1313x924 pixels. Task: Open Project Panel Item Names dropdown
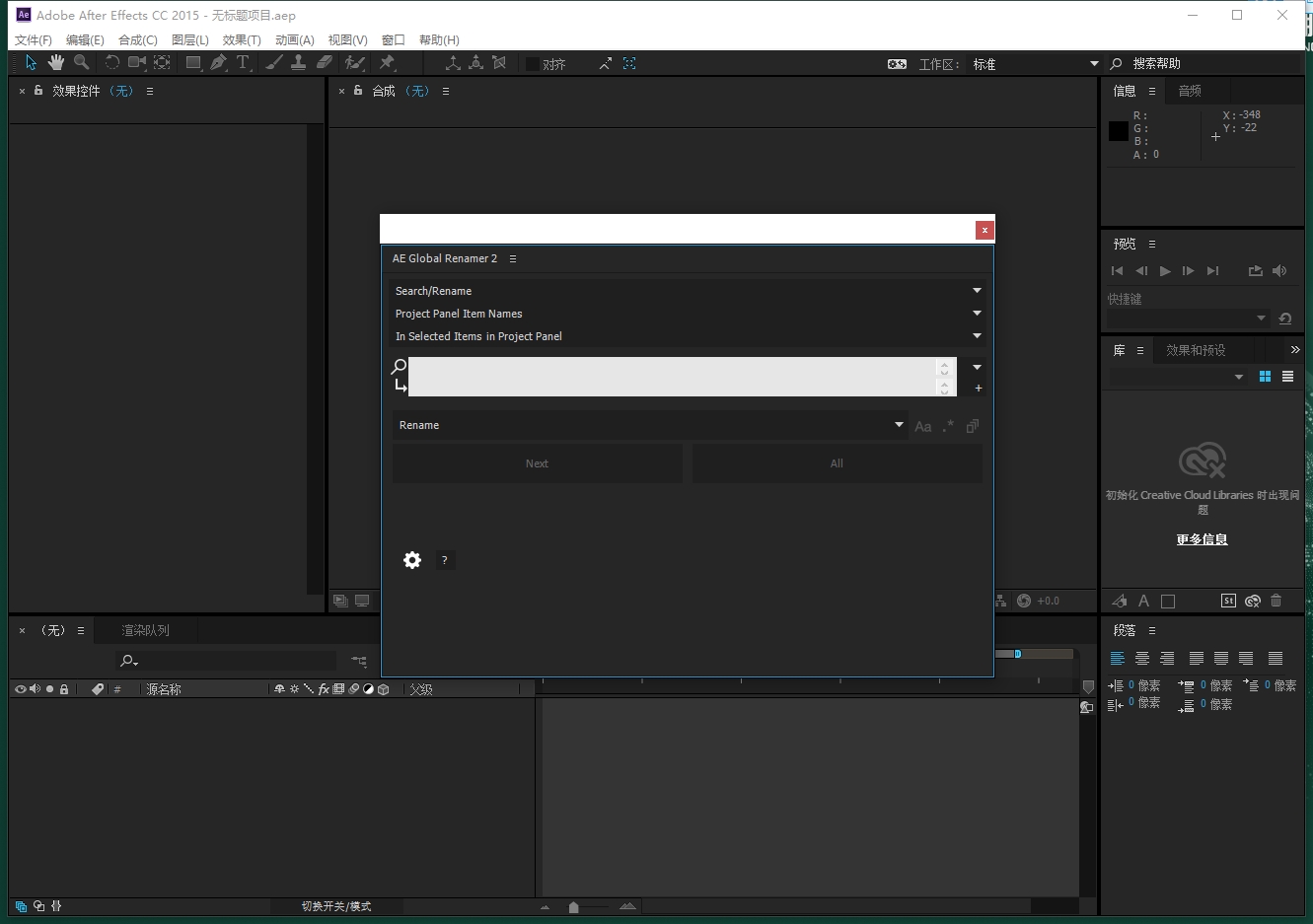tap(977, 314)
